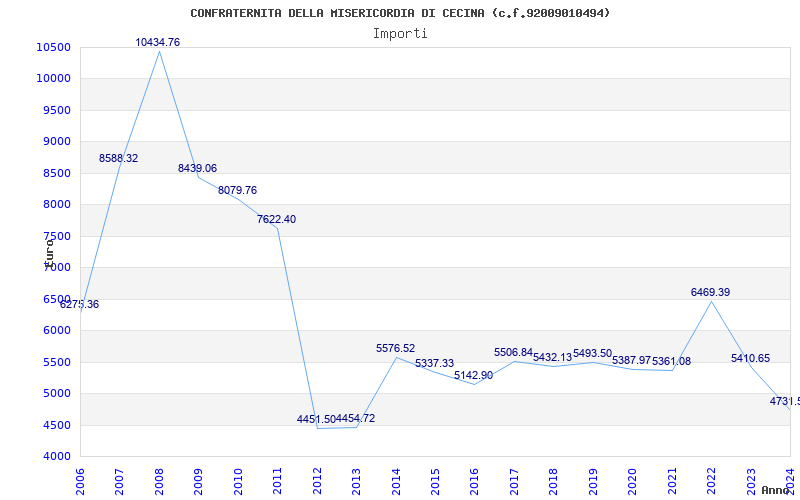
Task: Select the 5387.97 data label
Action: [x=632, y=360]
